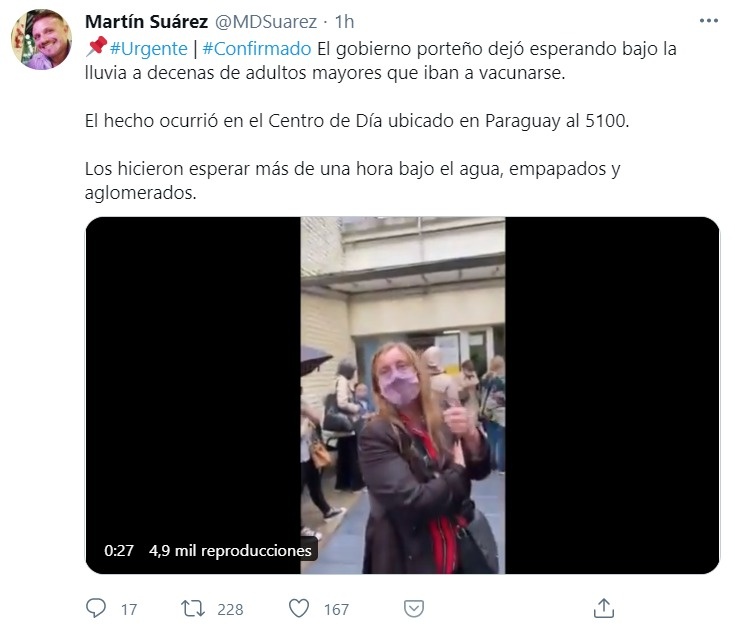Click the Martín Suárez display name
Viewport: 735px width, 635px height.
146,22
